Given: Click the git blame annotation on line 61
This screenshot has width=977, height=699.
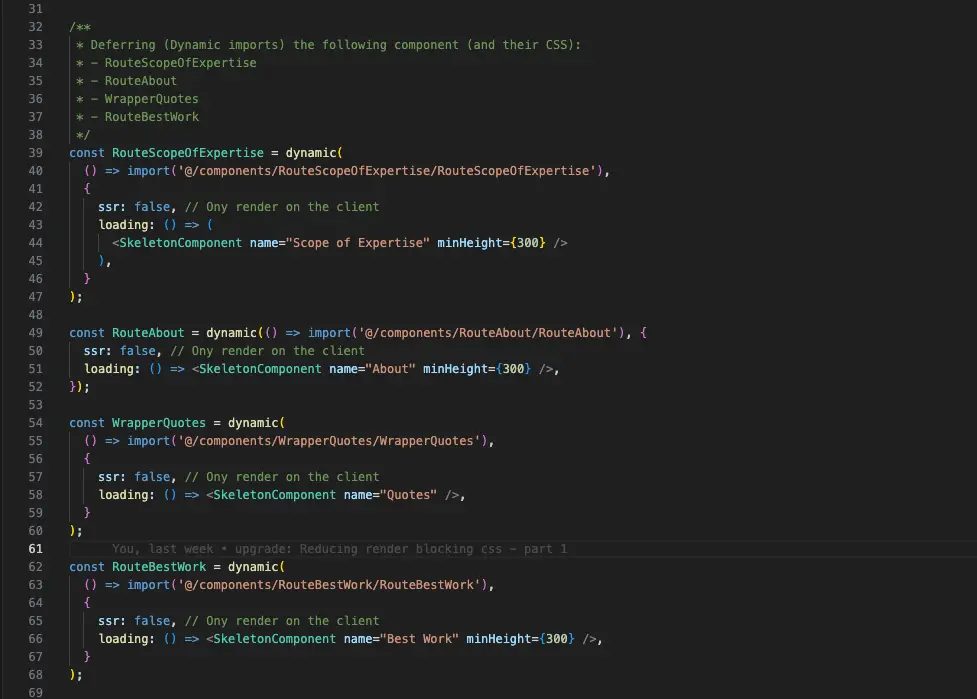Looking at the screenshot, I should 340,549.
